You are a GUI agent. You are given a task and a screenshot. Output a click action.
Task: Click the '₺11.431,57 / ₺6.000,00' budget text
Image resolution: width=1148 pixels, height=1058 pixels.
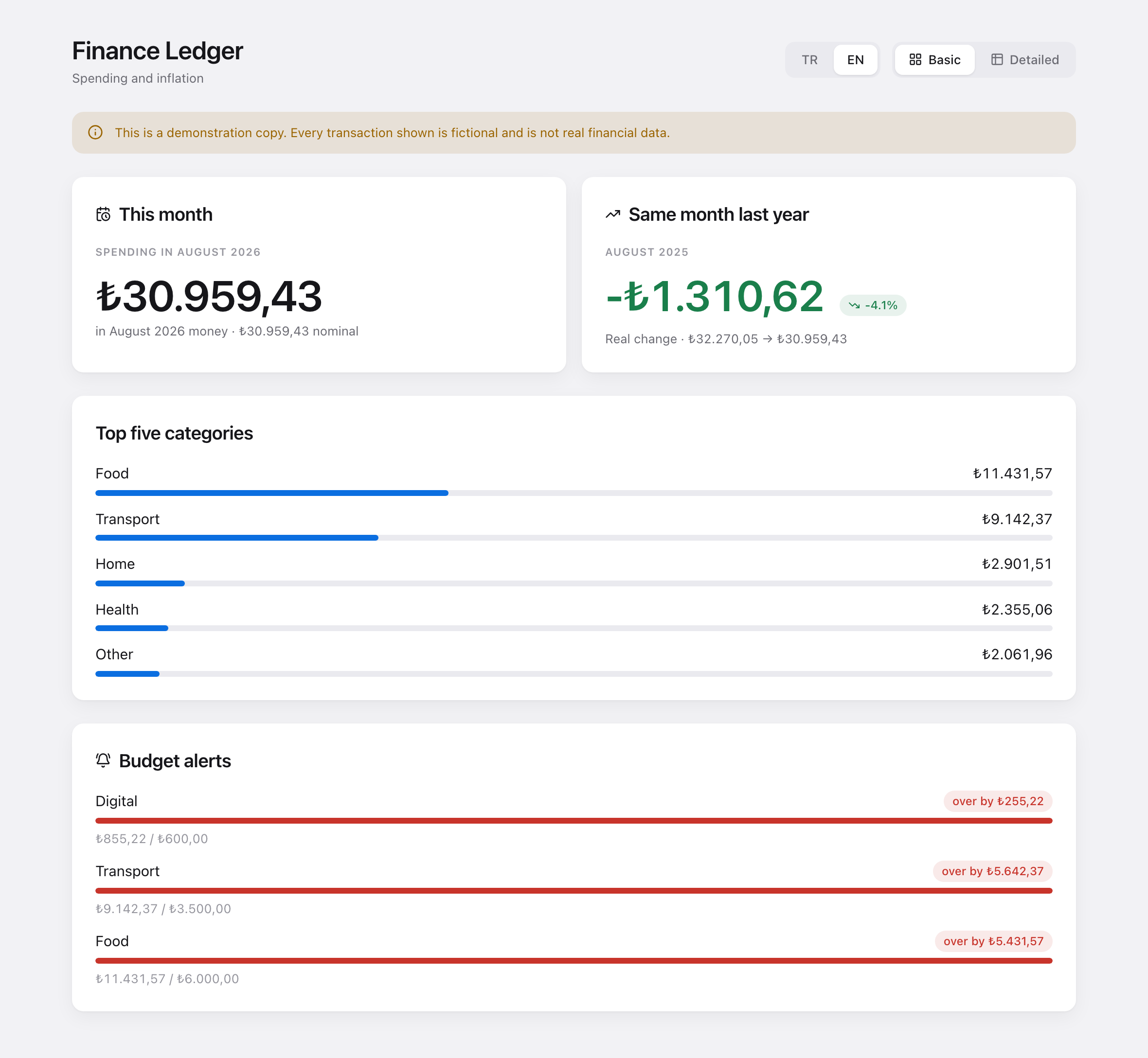click(x=167, y=979)
